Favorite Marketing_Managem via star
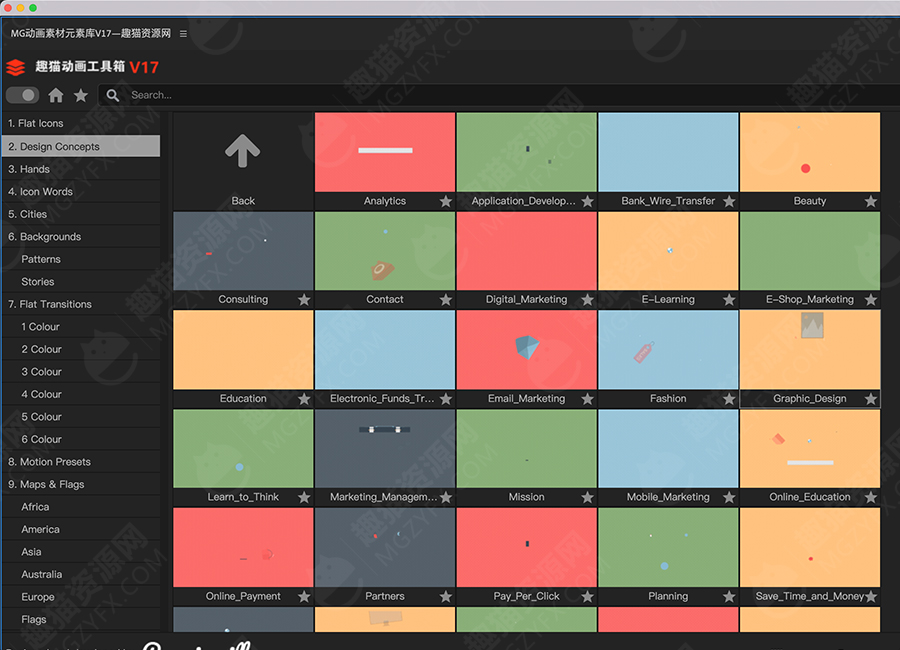The width and height of the screenshot is (900, 650). coord(445,497)
